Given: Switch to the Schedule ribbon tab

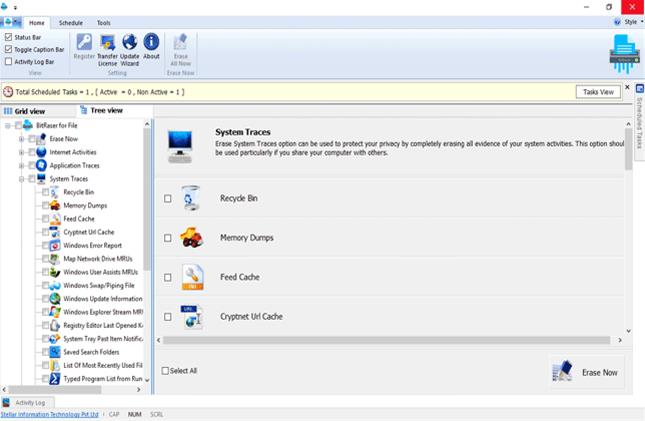Looking at the screenshot, I should (71, 22).
